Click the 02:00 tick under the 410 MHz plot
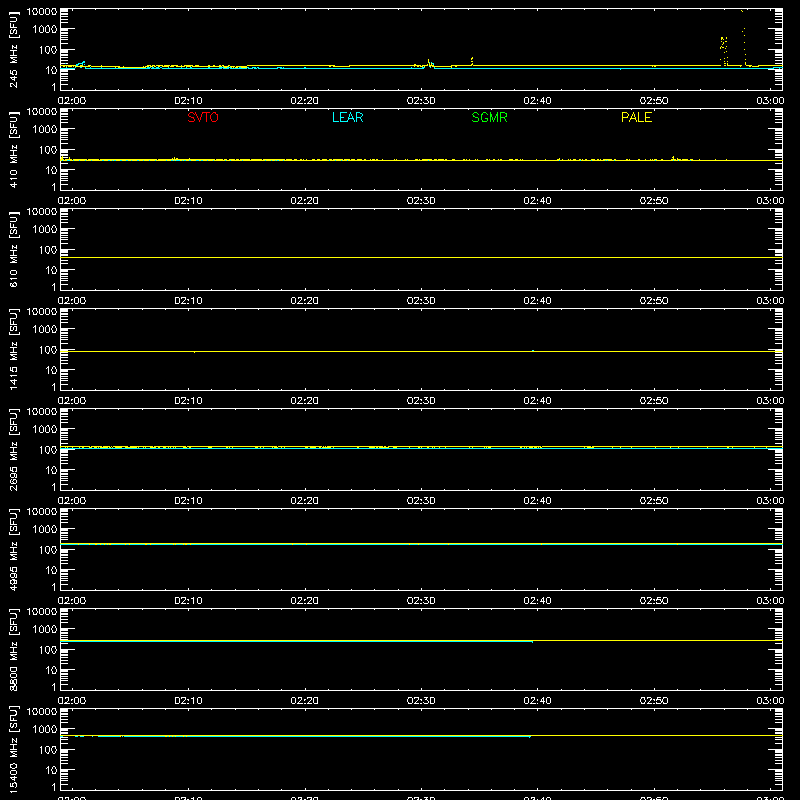Viewport: 800px width, 800px height. [72, 201]
